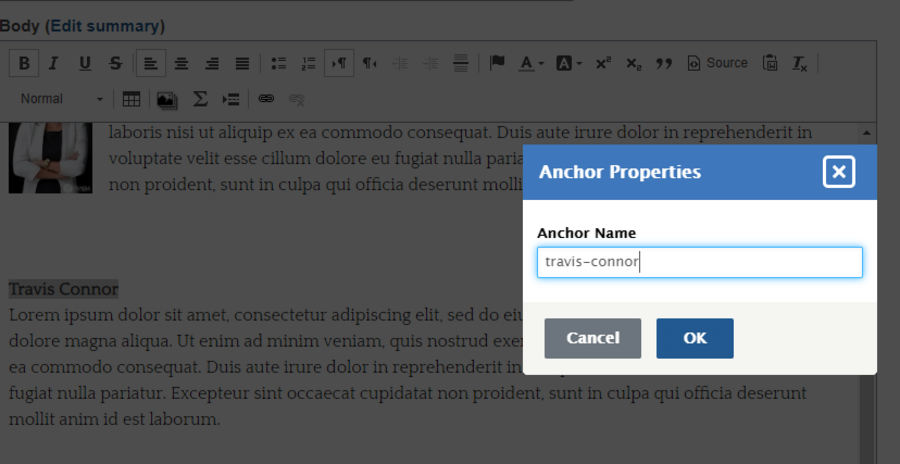Image resolution: width=900 pixels, height=464 pixels.
Task: Click the Anchor Name text field
Action: pyautogui.click(x=699, y=263)
